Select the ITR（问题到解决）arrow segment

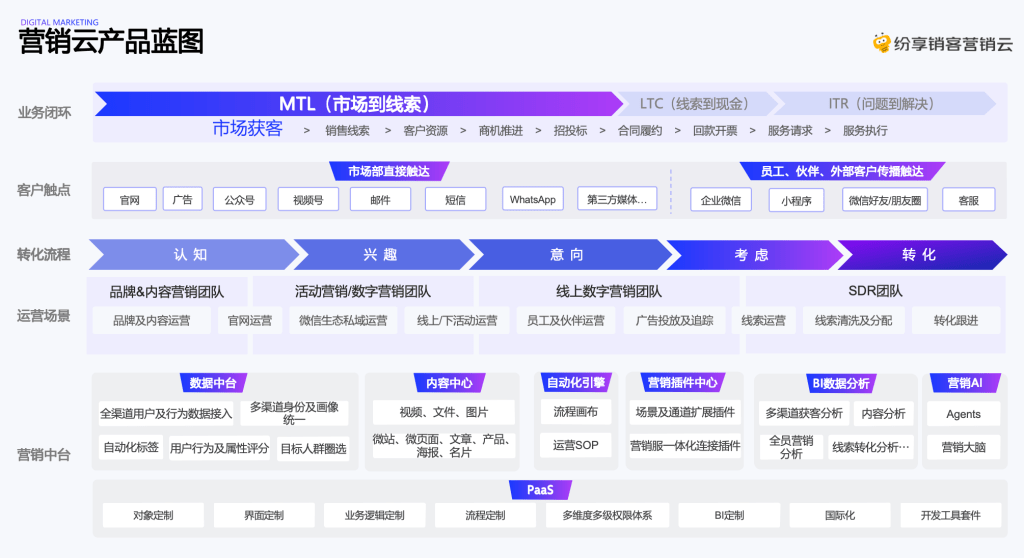coord(882,104)
